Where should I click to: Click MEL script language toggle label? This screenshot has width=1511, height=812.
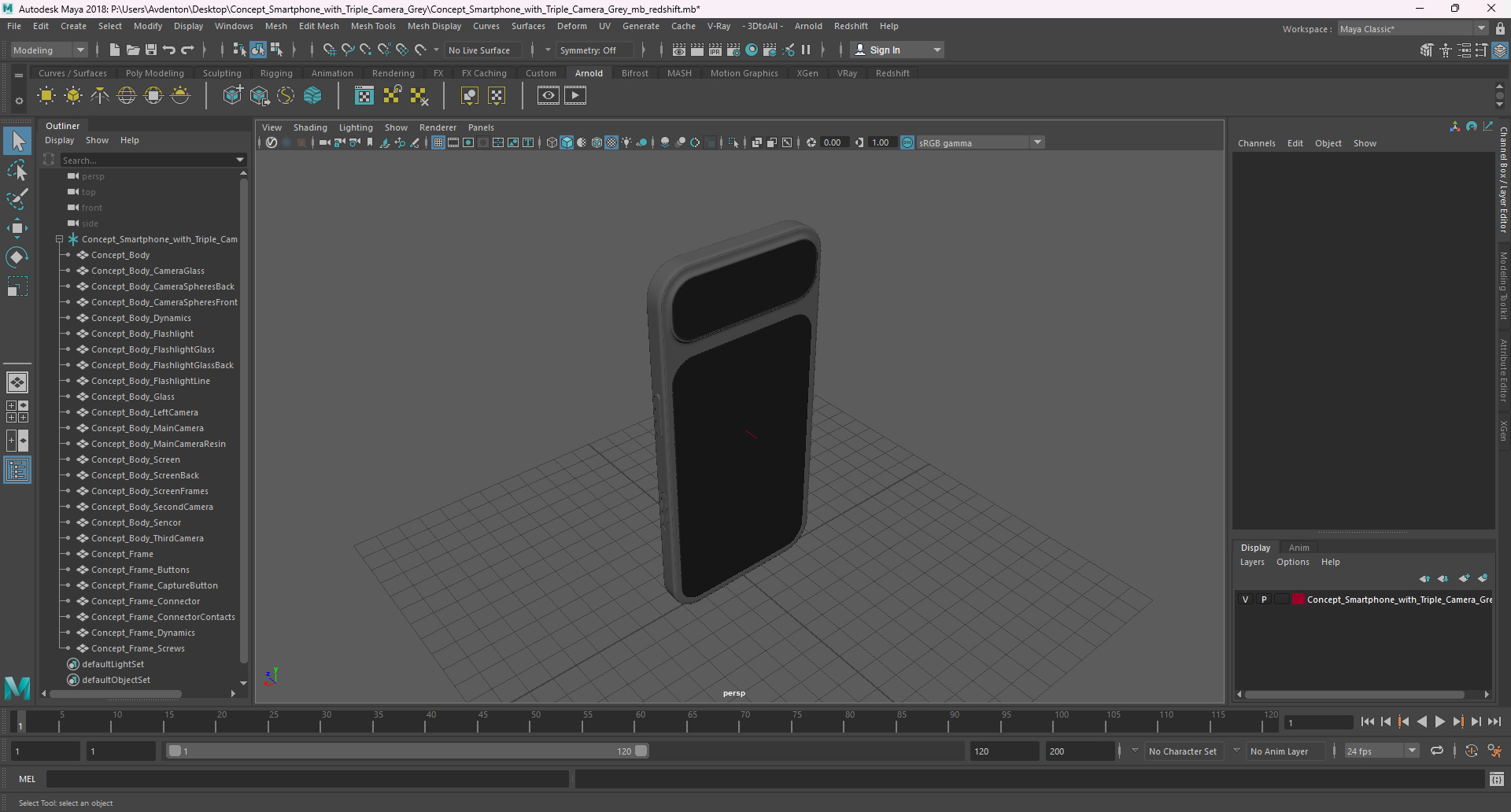coord(28,779)
